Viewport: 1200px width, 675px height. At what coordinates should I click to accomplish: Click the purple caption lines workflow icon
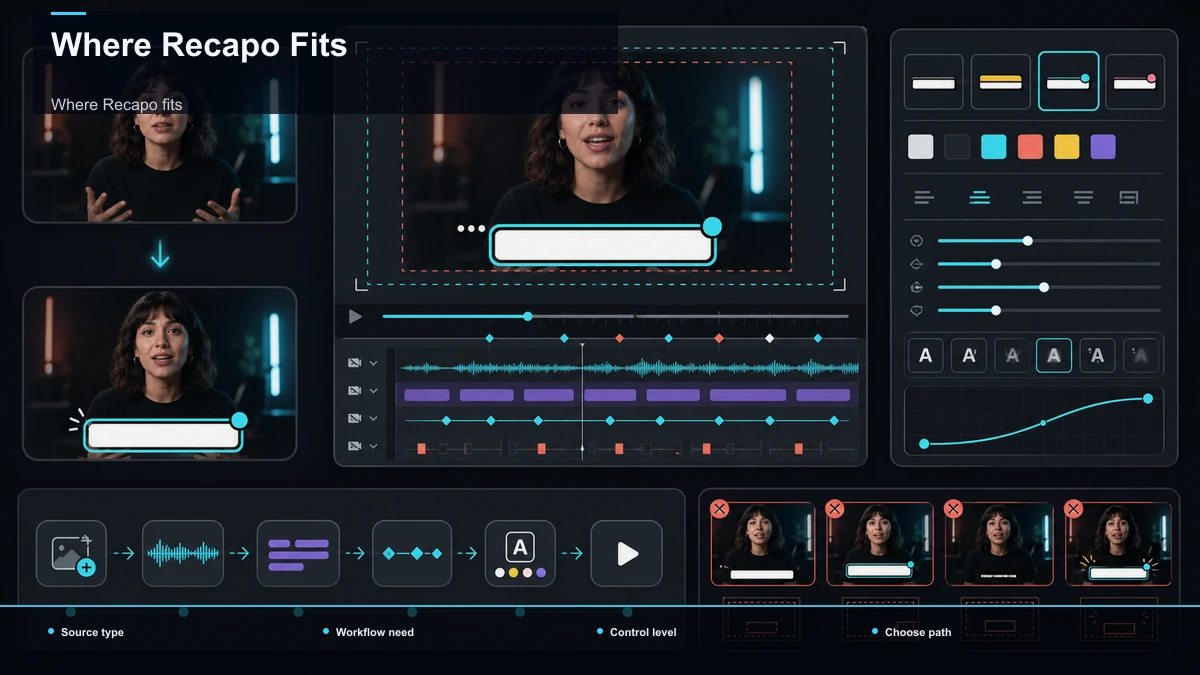coord(298,553)
